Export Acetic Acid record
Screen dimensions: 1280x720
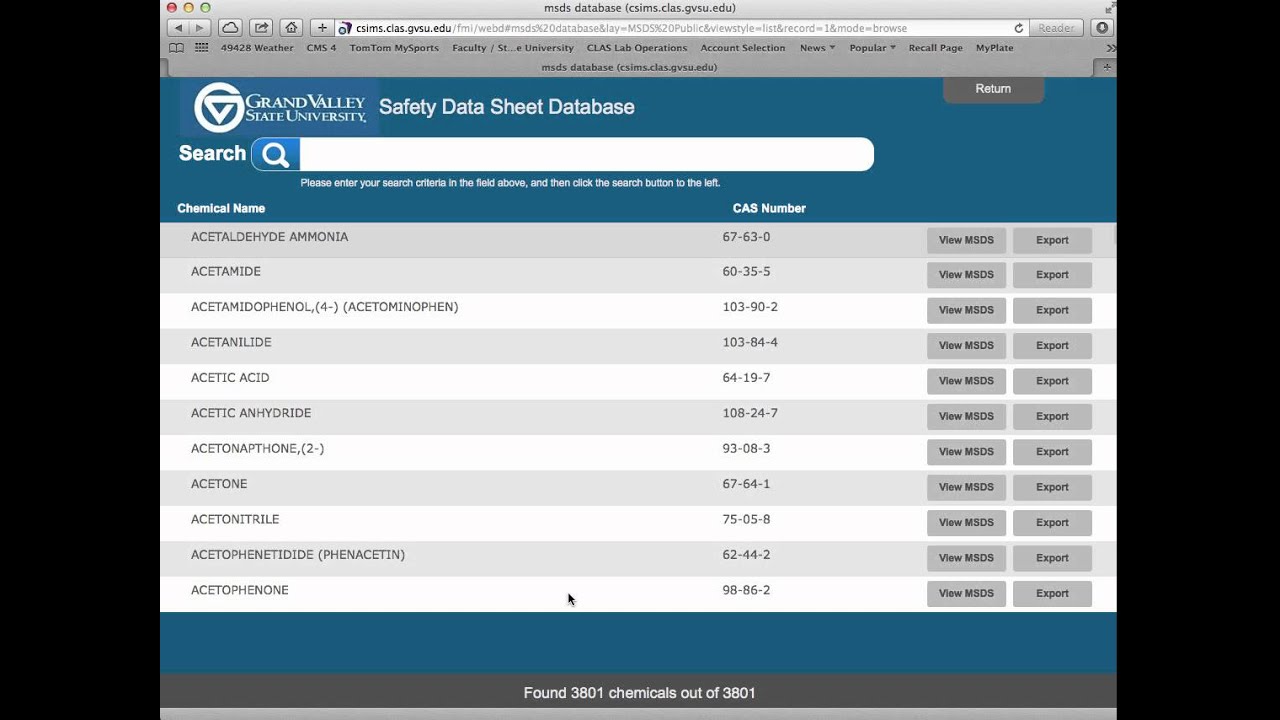click(1052, 381)
